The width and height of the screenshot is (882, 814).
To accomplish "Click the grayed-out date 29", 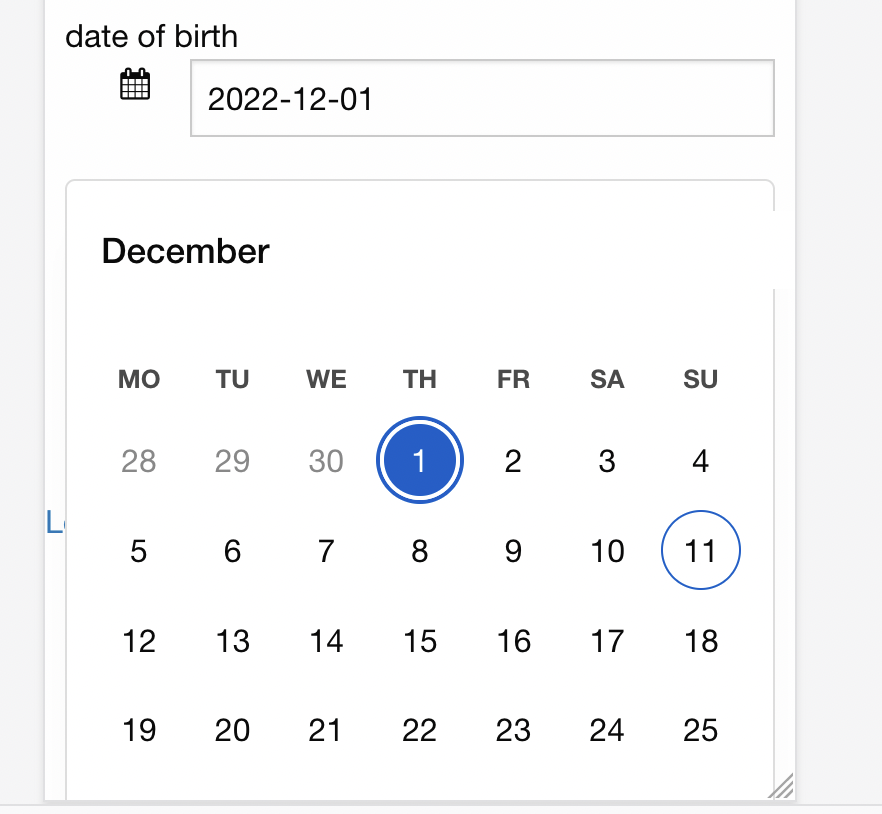I will click(232, 461).
